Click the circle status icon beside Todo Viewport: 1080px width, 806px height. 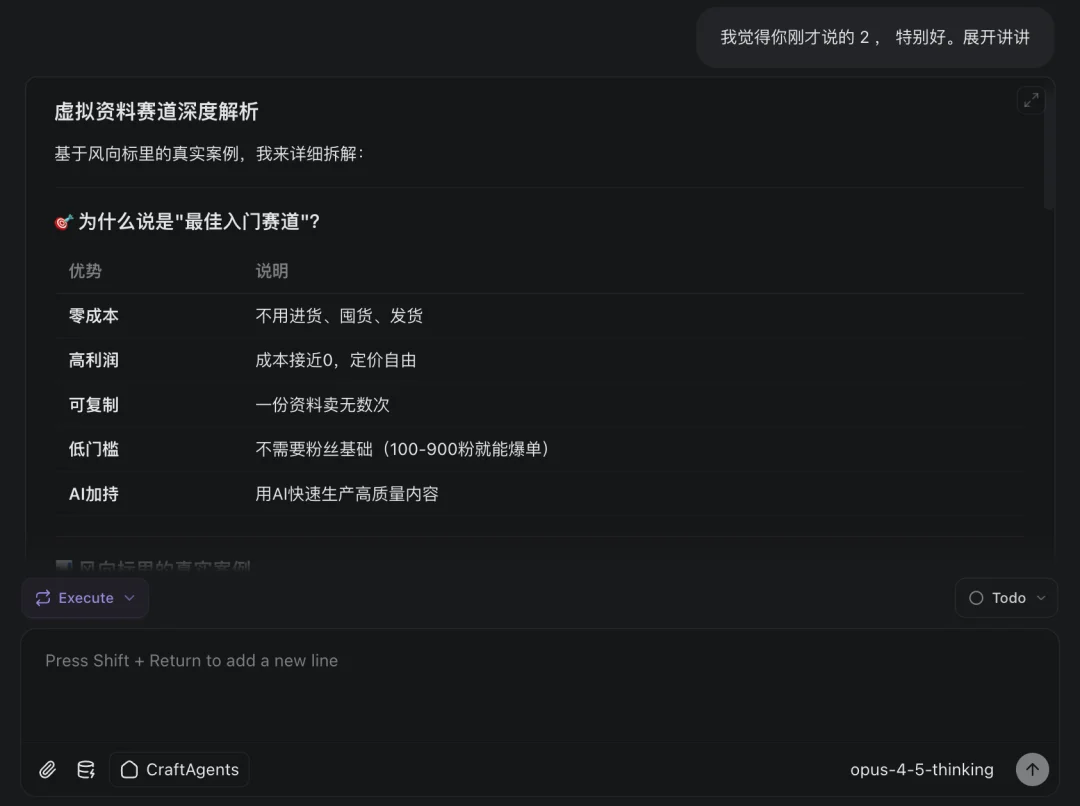pyautogui.click(x=975, y=597)
